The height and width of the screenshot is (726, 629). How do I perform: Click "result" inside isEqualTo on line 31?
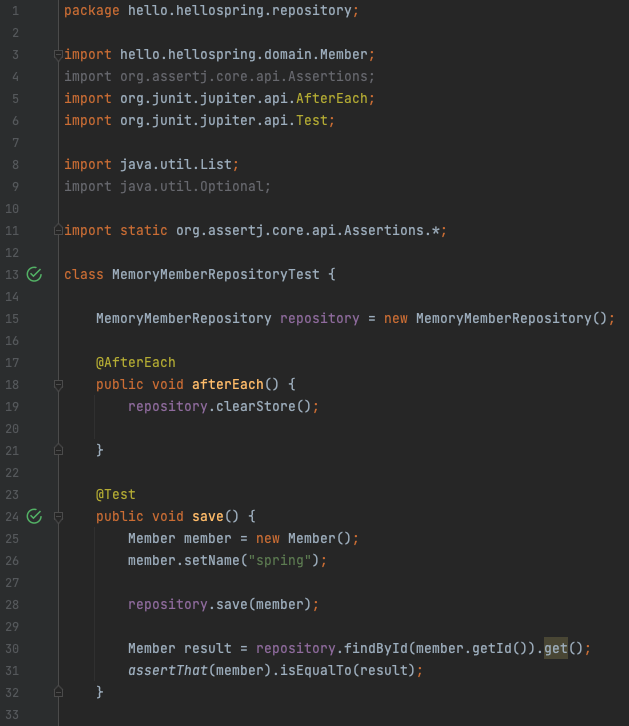(x=384, y=670)
